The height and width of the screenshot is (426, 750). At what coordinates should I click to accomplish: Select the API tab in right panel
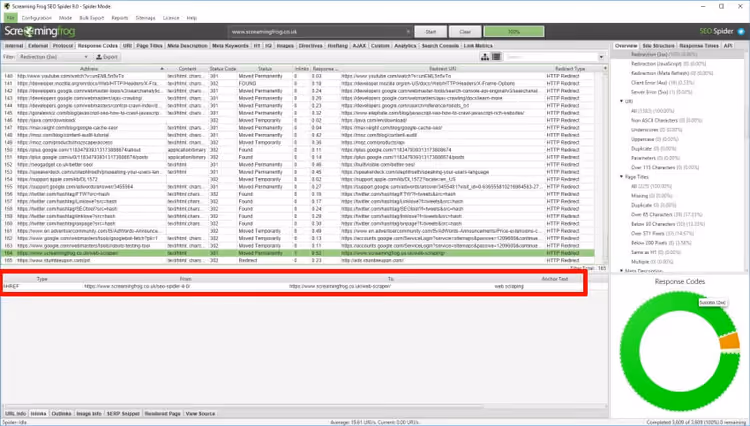coord(728,46)
